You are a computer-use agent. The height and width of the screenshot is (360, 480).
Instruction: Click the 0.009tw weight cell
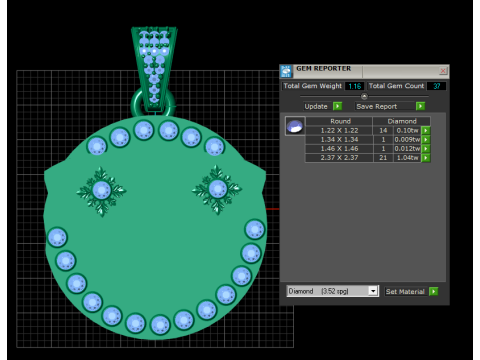[407, 139]
